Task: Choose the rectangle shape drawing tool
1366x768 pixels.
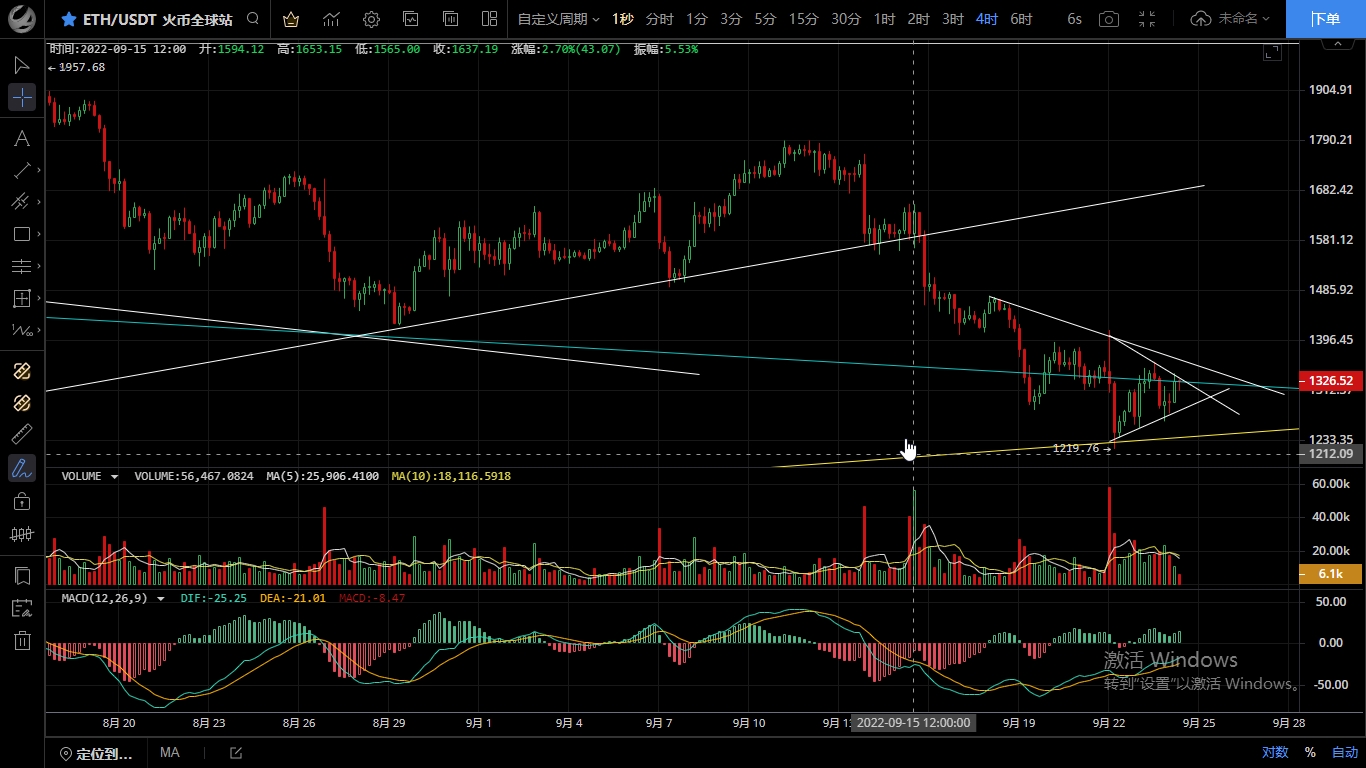Action: [22, 235]
